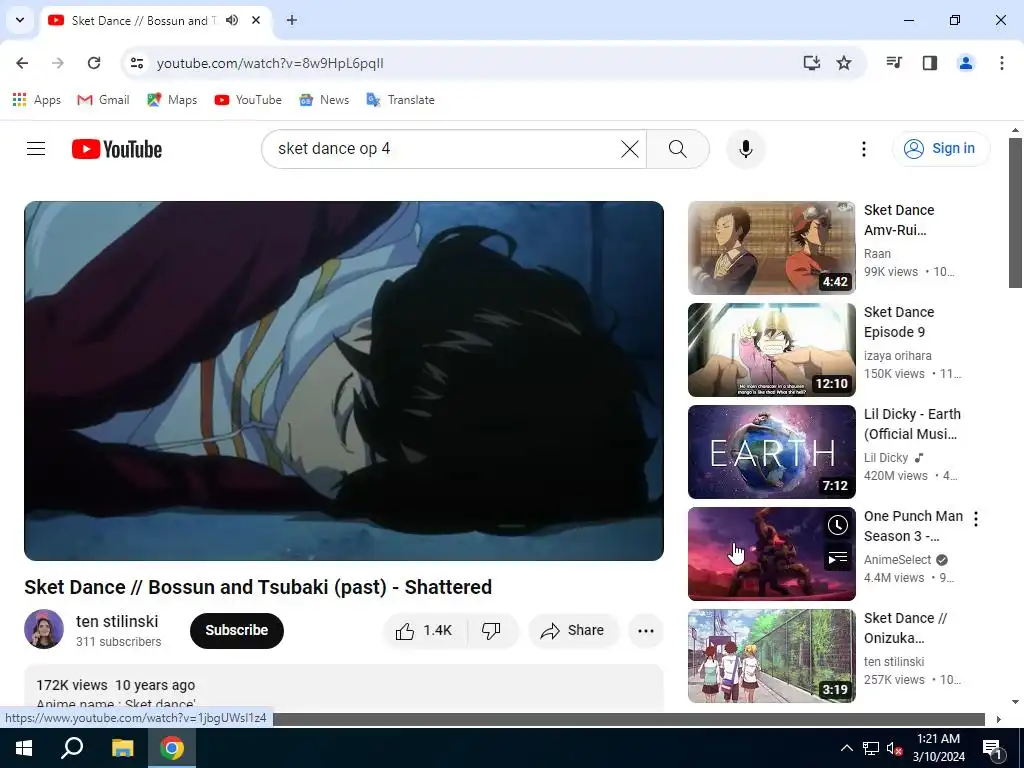Screen dimensions: 1024x768
Task: Close the Sket Dance tab
Action: [x=256, y=20]
